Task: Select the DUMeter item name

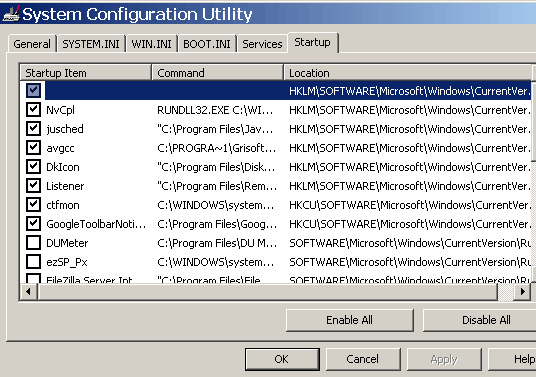Action: (67, 243)
